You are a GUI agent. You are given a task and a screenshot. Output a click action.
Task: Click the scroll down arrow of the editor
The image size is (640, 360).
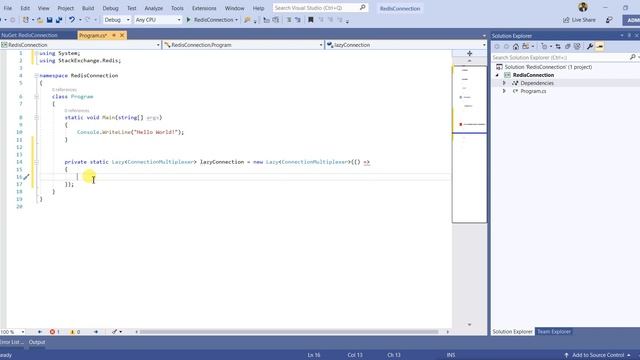click(x=469, y=324)
